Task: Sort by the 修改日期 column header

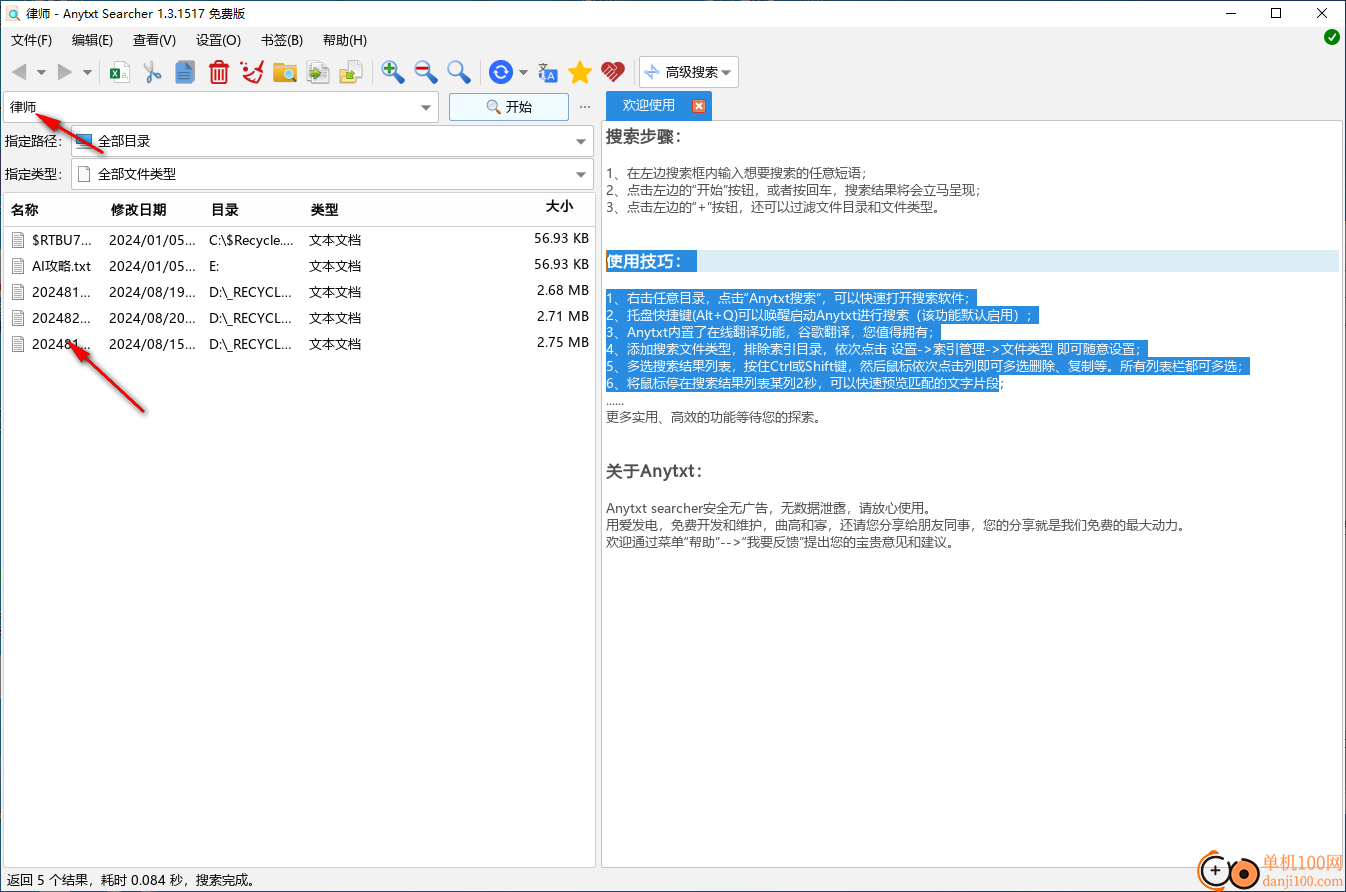Action: (138, 210)
